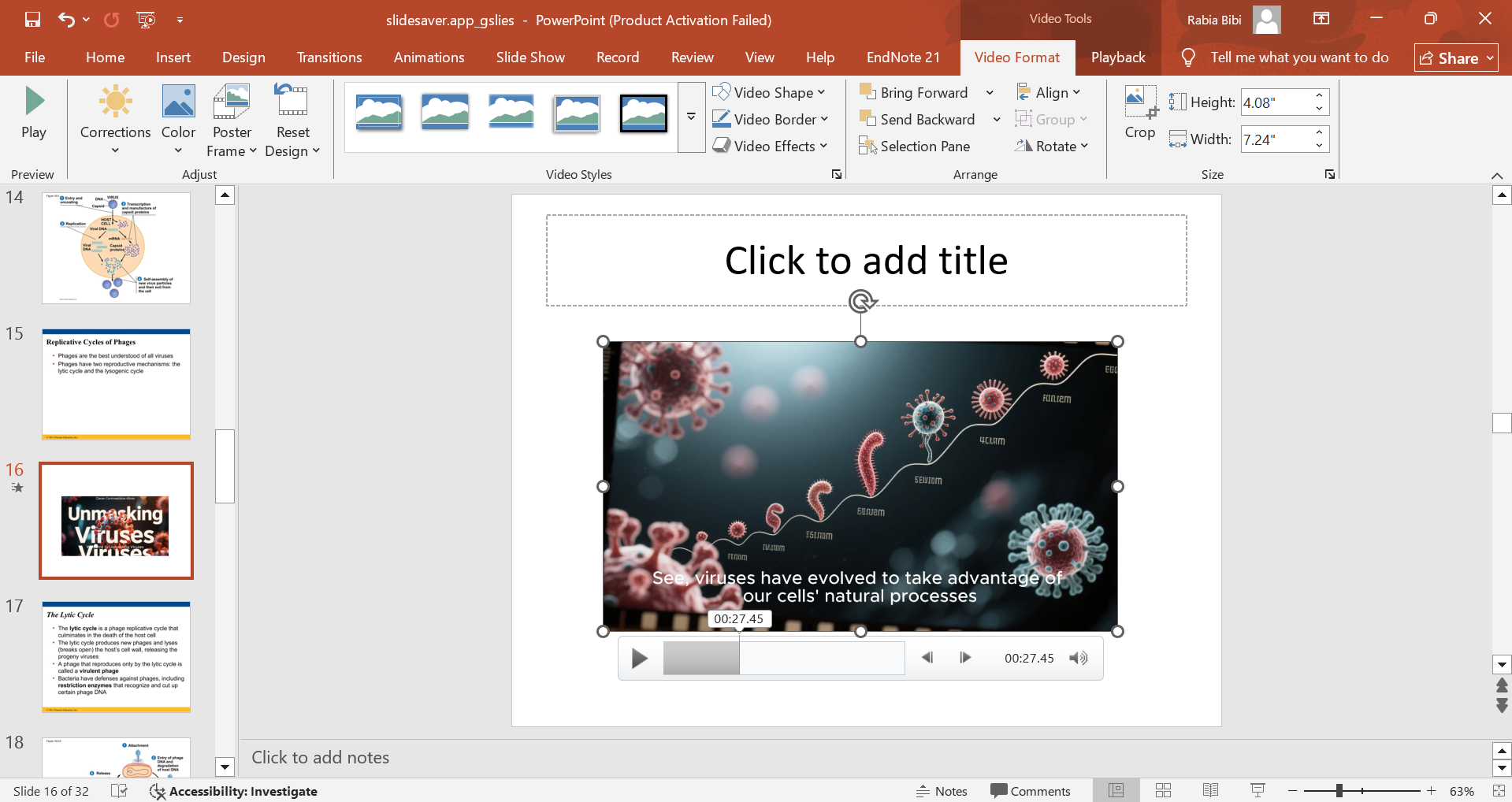Toggle the Notes pane
Image resolution: width=1512 pixels, height=802 pixels.
tap(942, 790)
